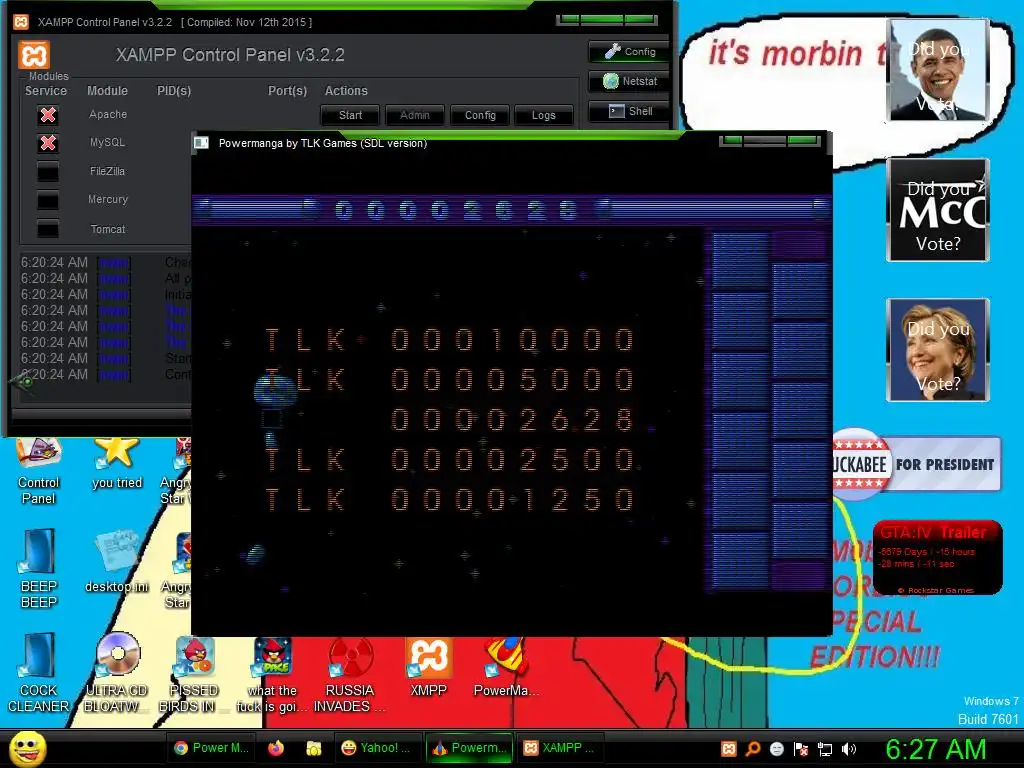
Task: Switch to Chrome 'Power M...' taskbar item
Action: click(x=211, y=748)
